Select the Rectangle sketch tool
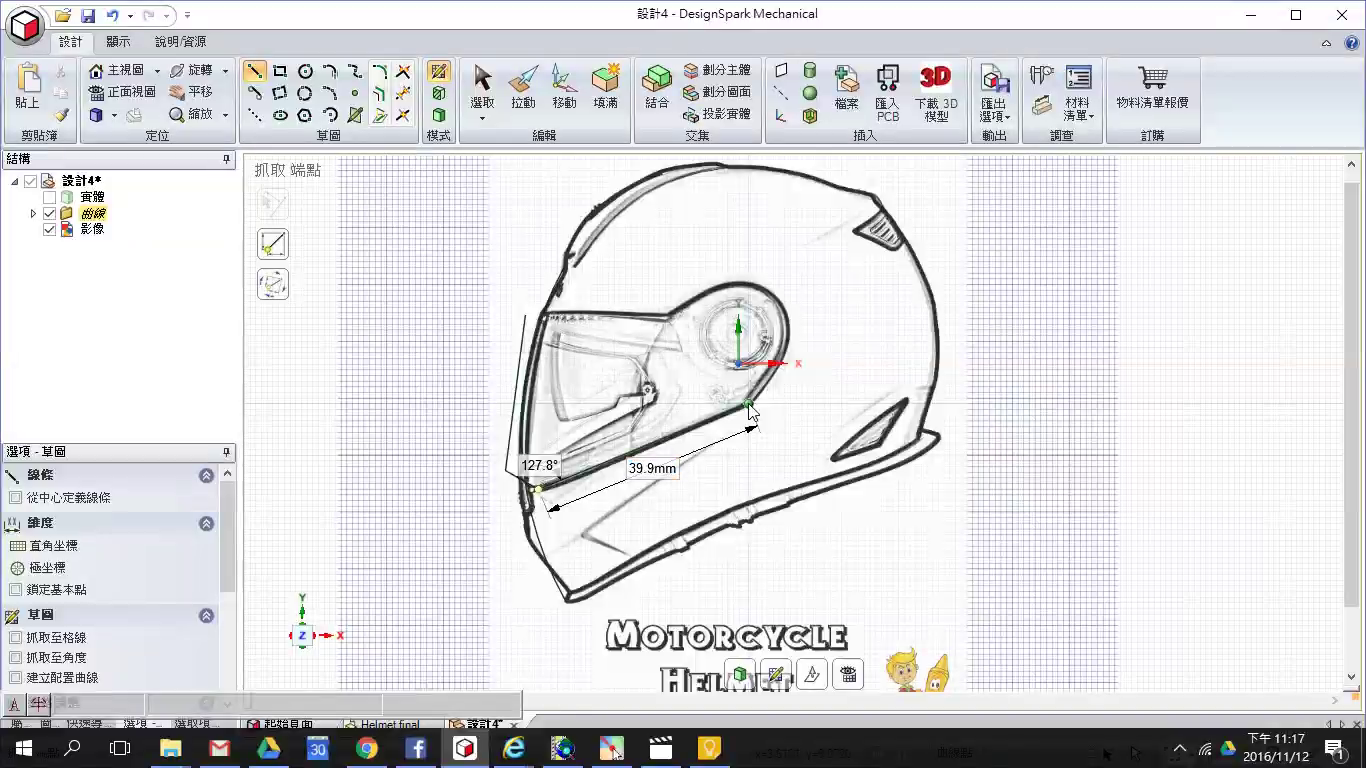 pyautogui.click(x=280, y=71)
